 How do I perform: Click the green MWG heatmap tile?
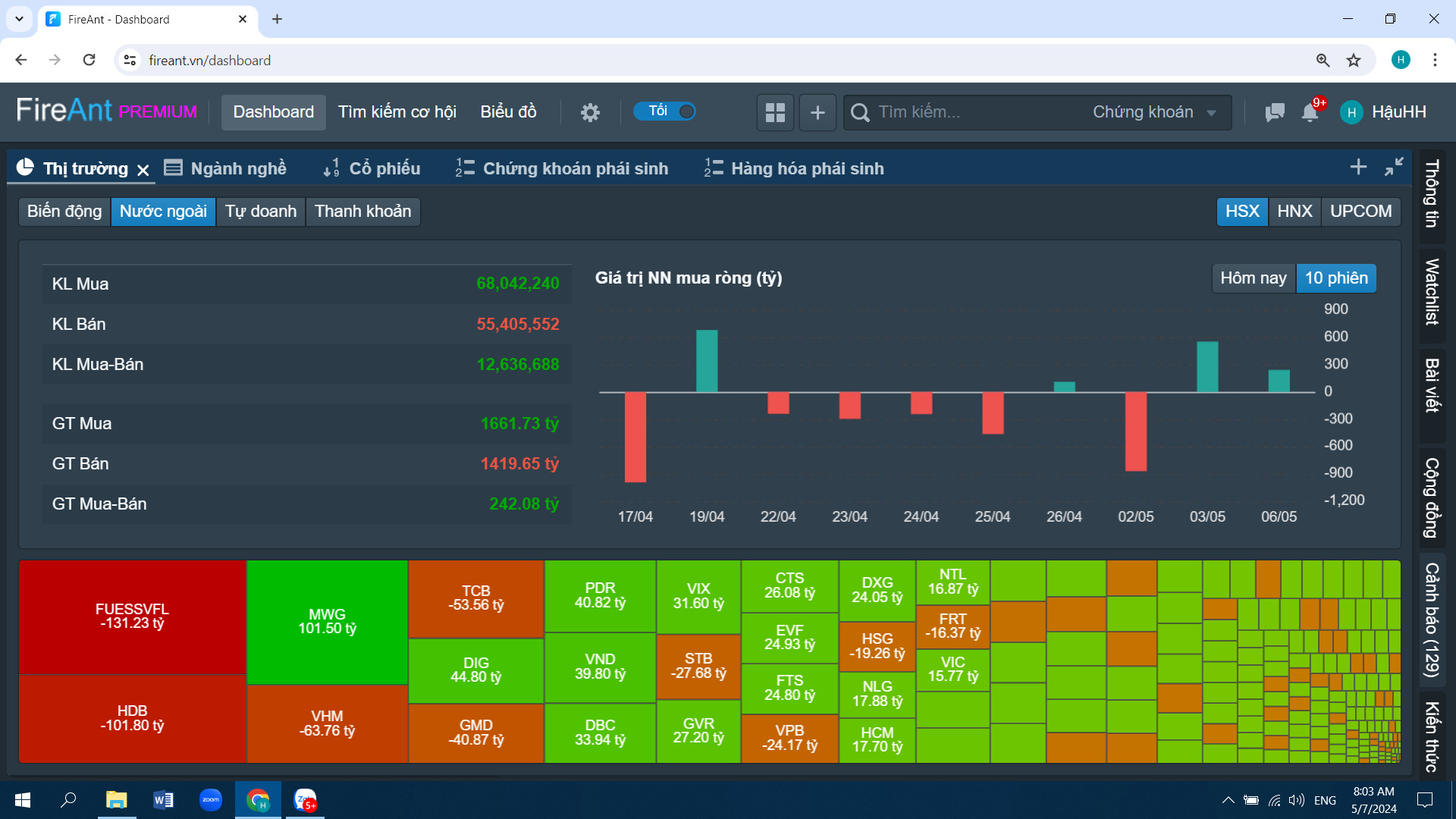(327, 622)
